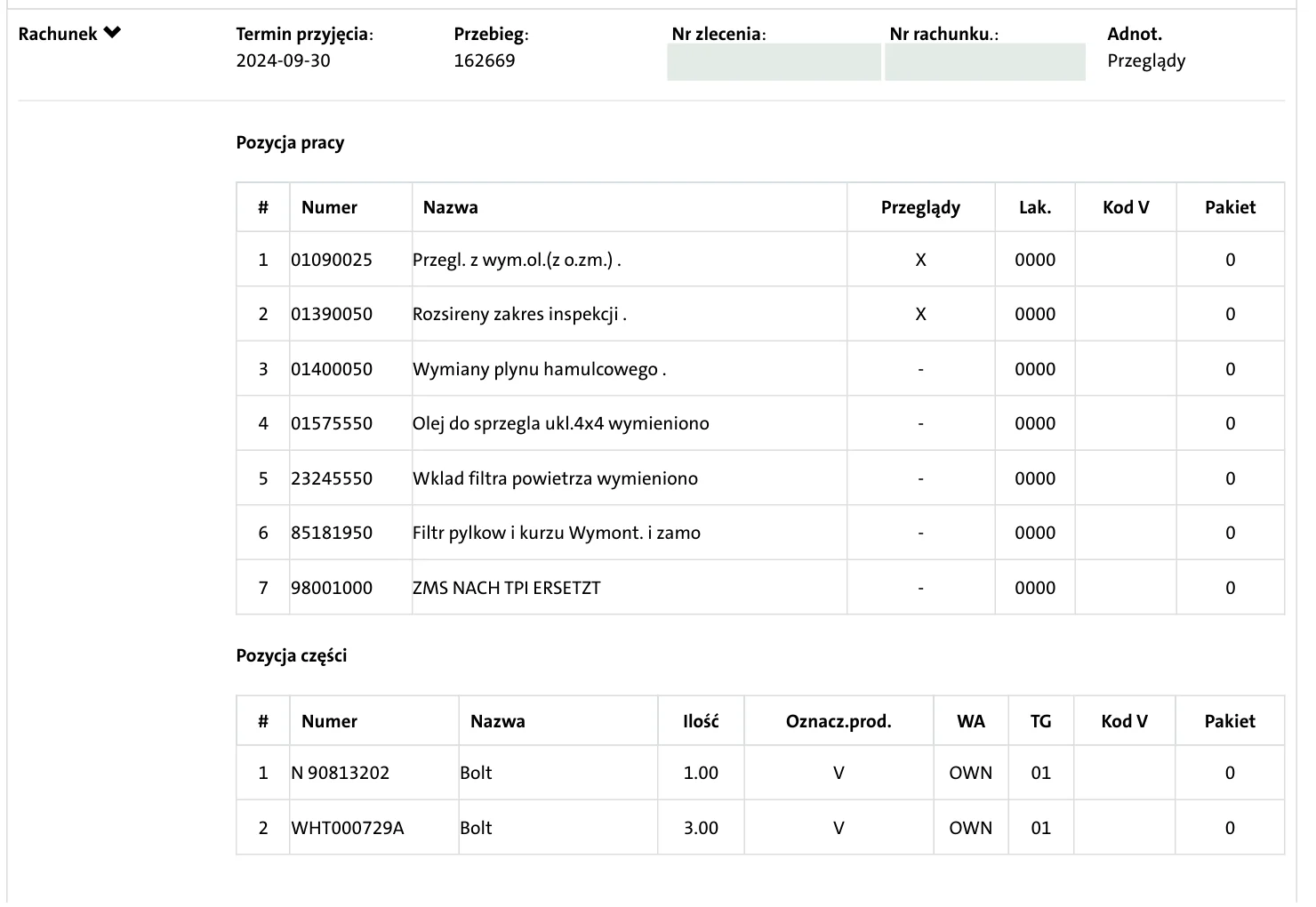Screen dimensions: 1316x907
Task: Click 'Wymiany plynu hamulcowego' entry
Action: coord(540,369)
